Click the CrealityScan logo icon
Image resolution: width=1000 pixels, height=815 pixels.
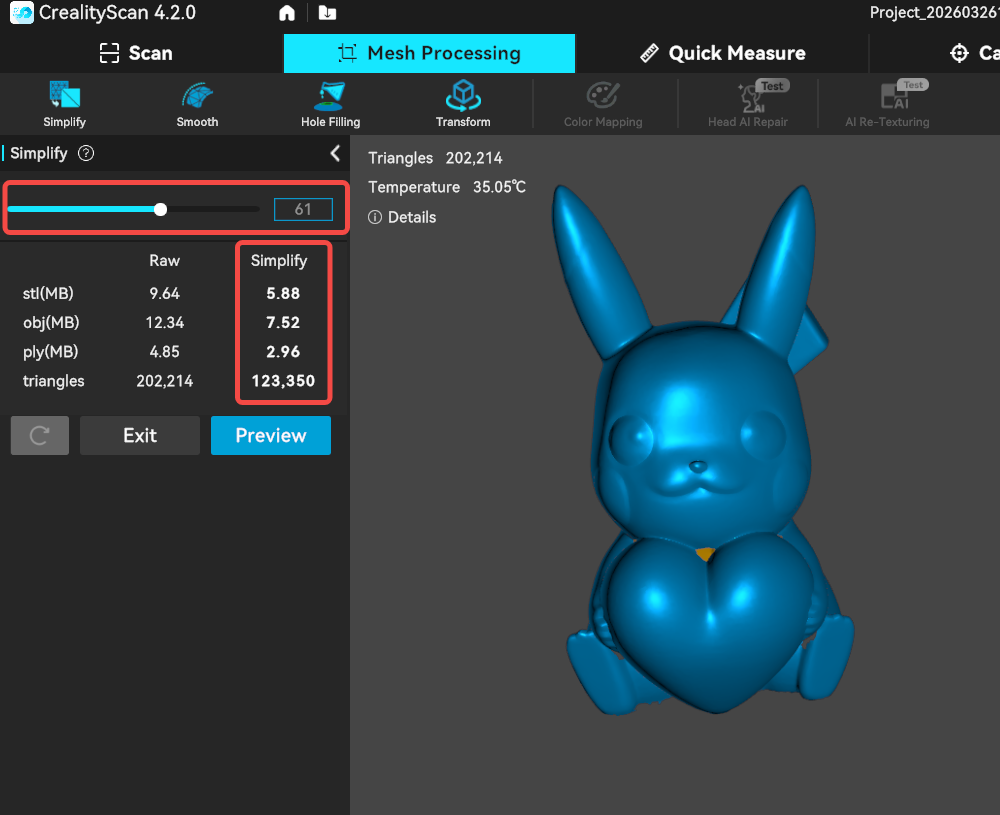(x=21, y=13)
